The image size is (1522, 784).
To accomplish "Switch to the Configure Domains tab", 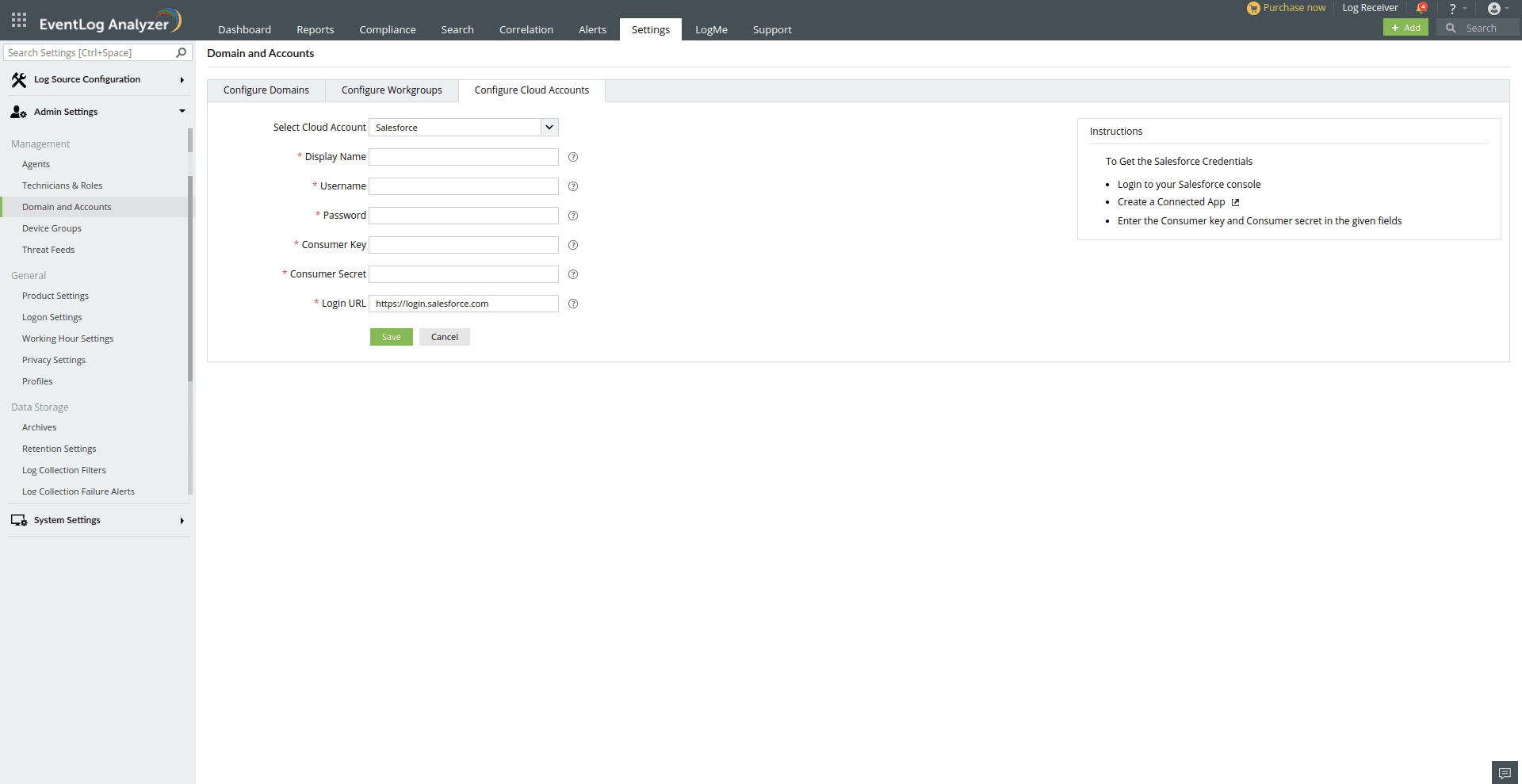I will [266, 90].
